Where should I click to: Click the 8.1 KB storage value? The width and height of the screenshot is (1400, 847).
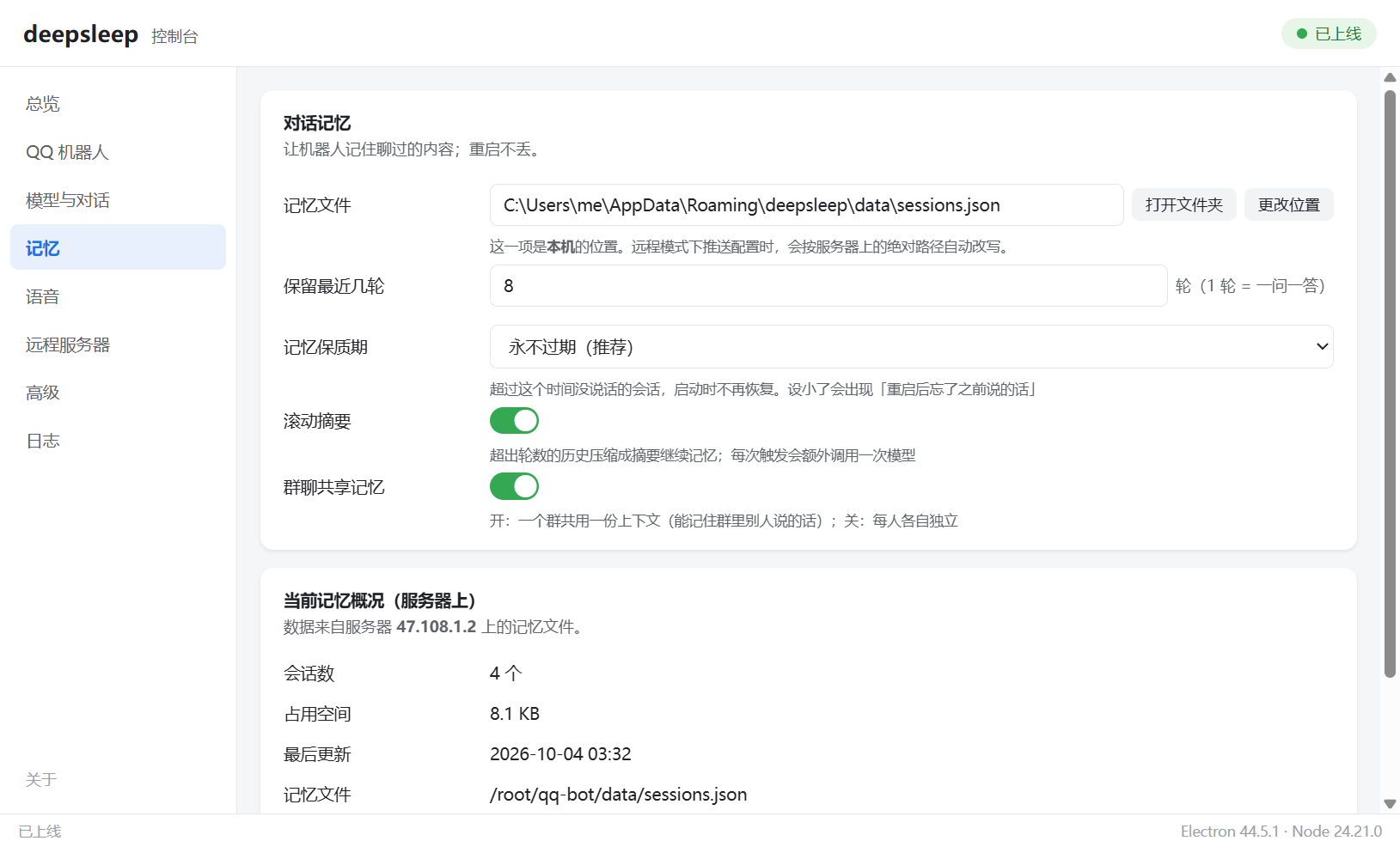[x=515, y=714]
